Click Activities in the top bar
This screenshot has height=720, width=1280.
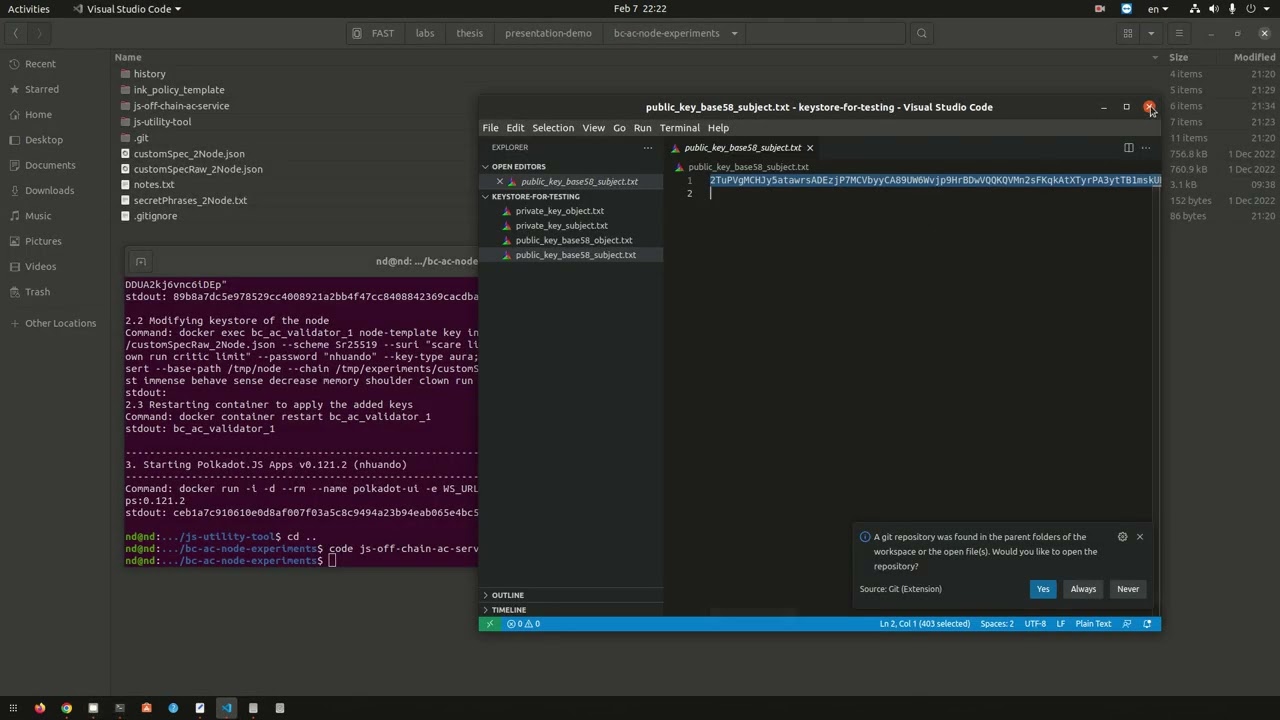click(29, 9)
